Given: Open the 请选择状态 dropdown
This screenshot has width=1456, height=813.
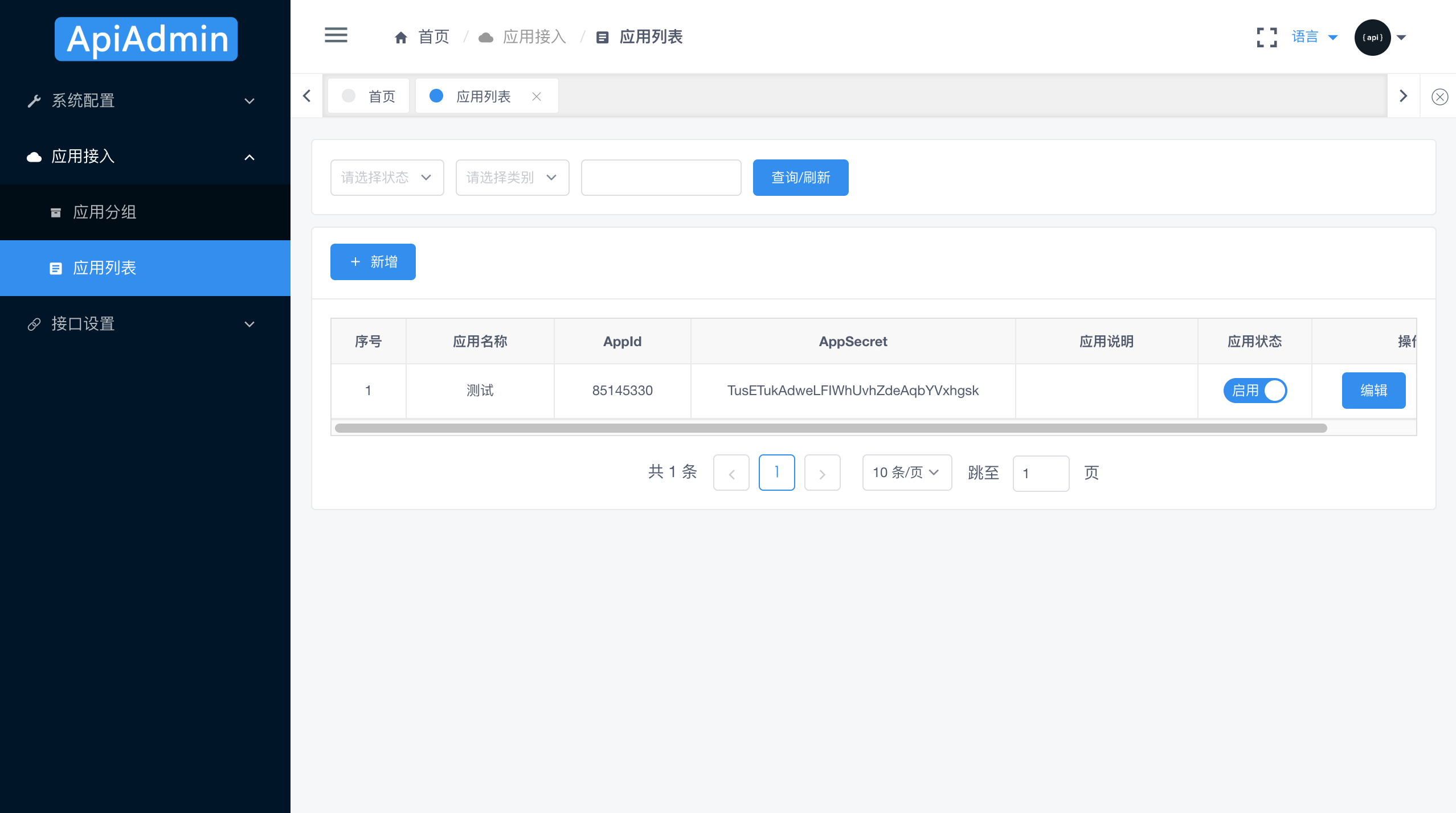Looking at the screenshot, I should pyautogui.click(x=387, y=178).
